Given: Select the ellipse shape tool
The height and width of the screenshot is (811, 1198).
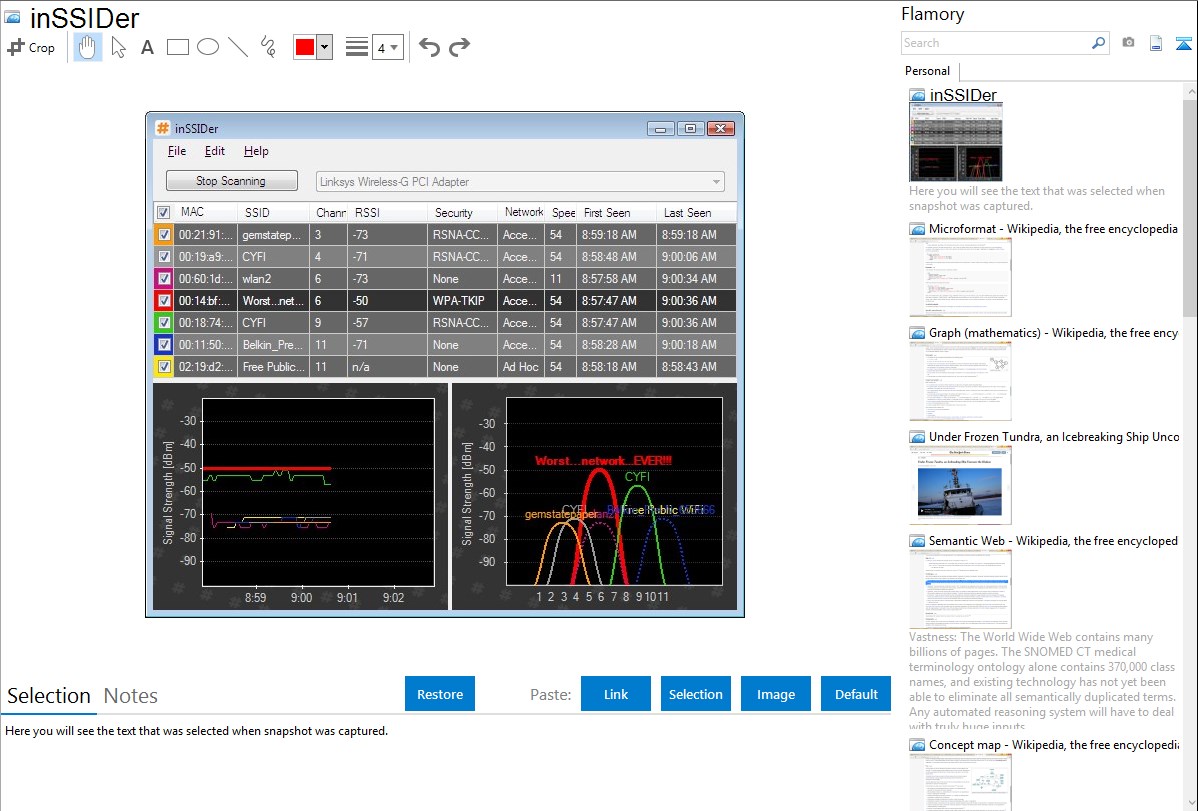Looking at the screenshot, I should click(x=208, y=47).
